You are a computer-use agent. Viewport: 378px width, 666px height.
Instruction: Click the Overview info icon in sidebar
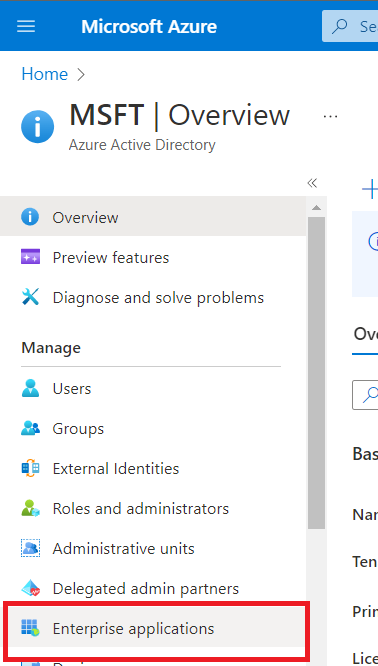click(x=30, y=217)
